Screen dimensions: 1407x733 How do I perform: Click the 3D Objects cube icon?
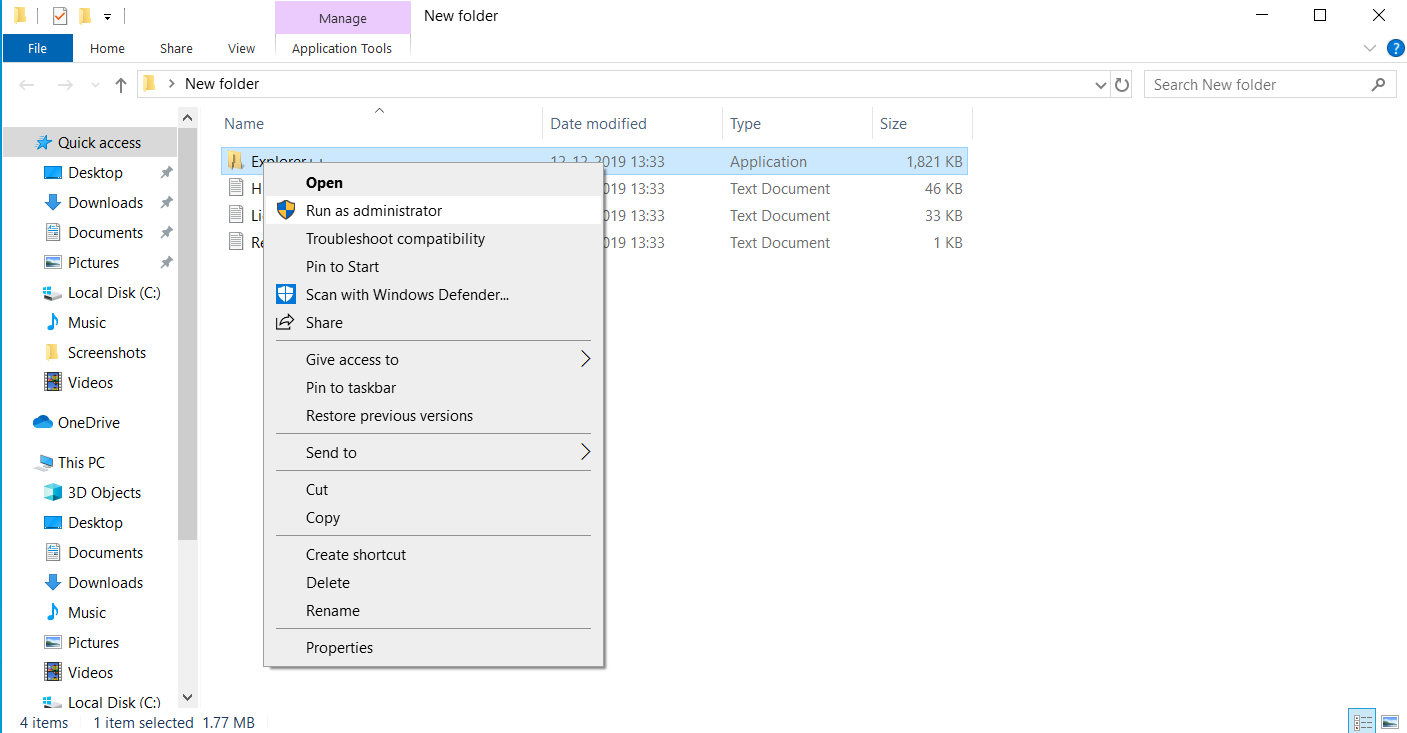click(53, 492)
